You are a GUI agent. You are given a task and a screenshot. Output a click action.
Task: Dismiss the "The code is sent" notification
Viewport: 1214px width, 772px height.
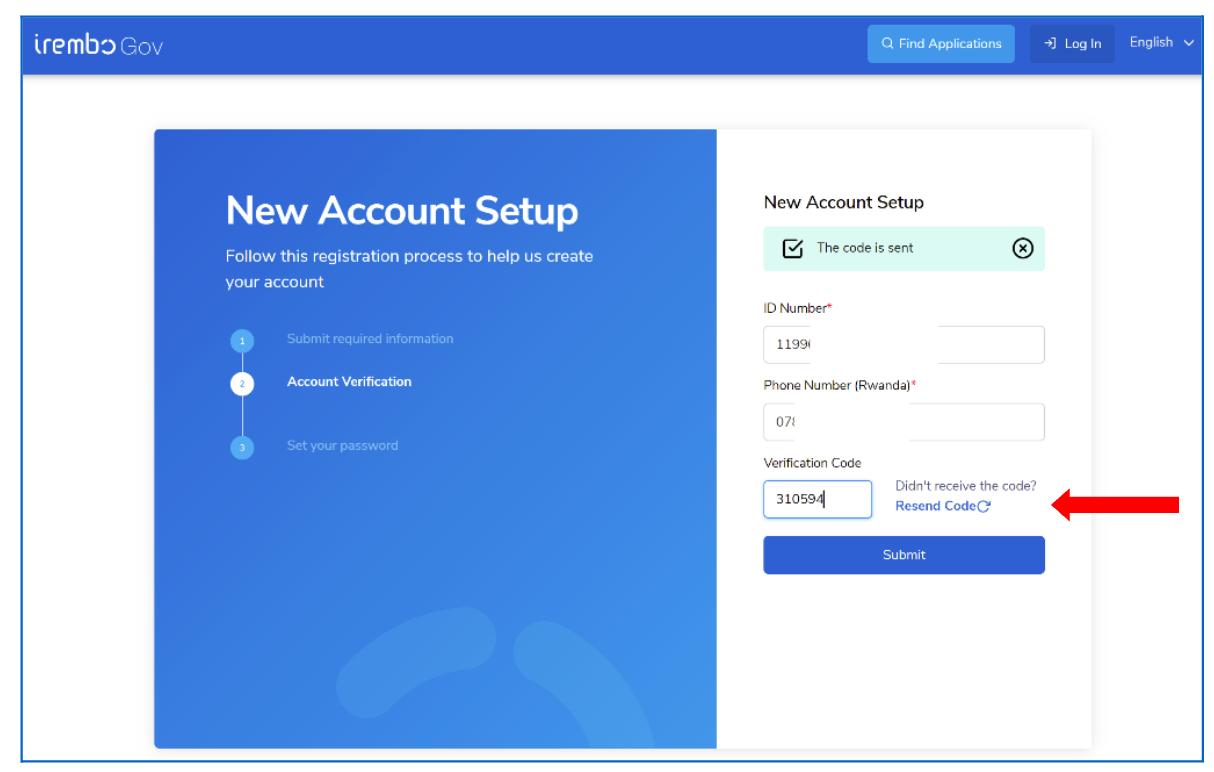(x=1022, y=248)
